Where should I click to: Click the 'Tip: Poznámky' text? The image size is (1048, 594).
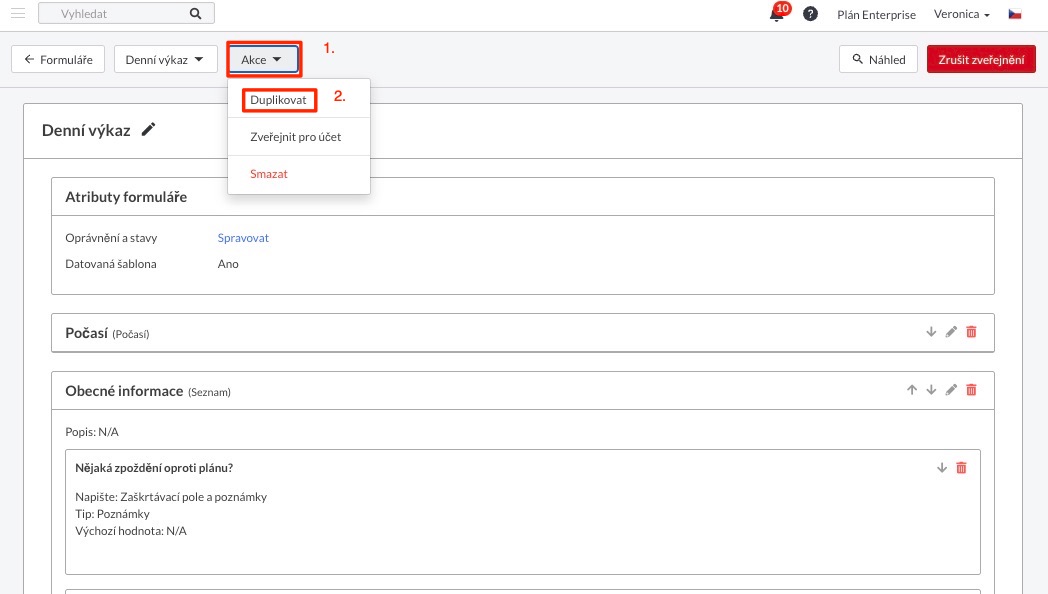tap(112, 514)
